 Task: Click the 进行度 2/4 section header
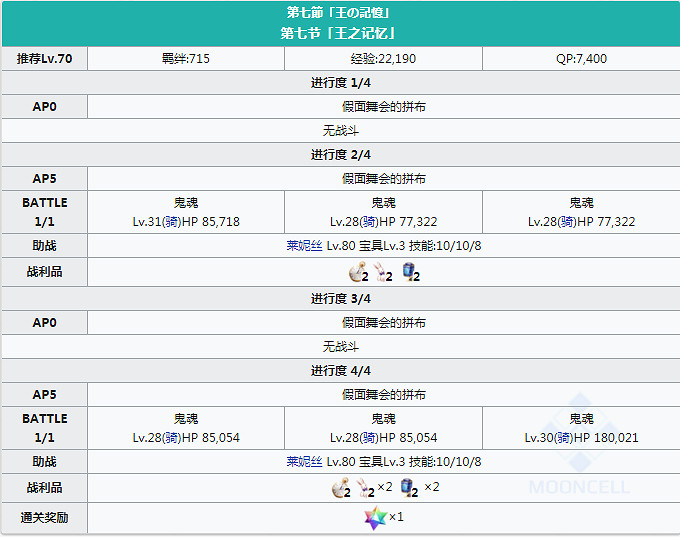(340, 154)
